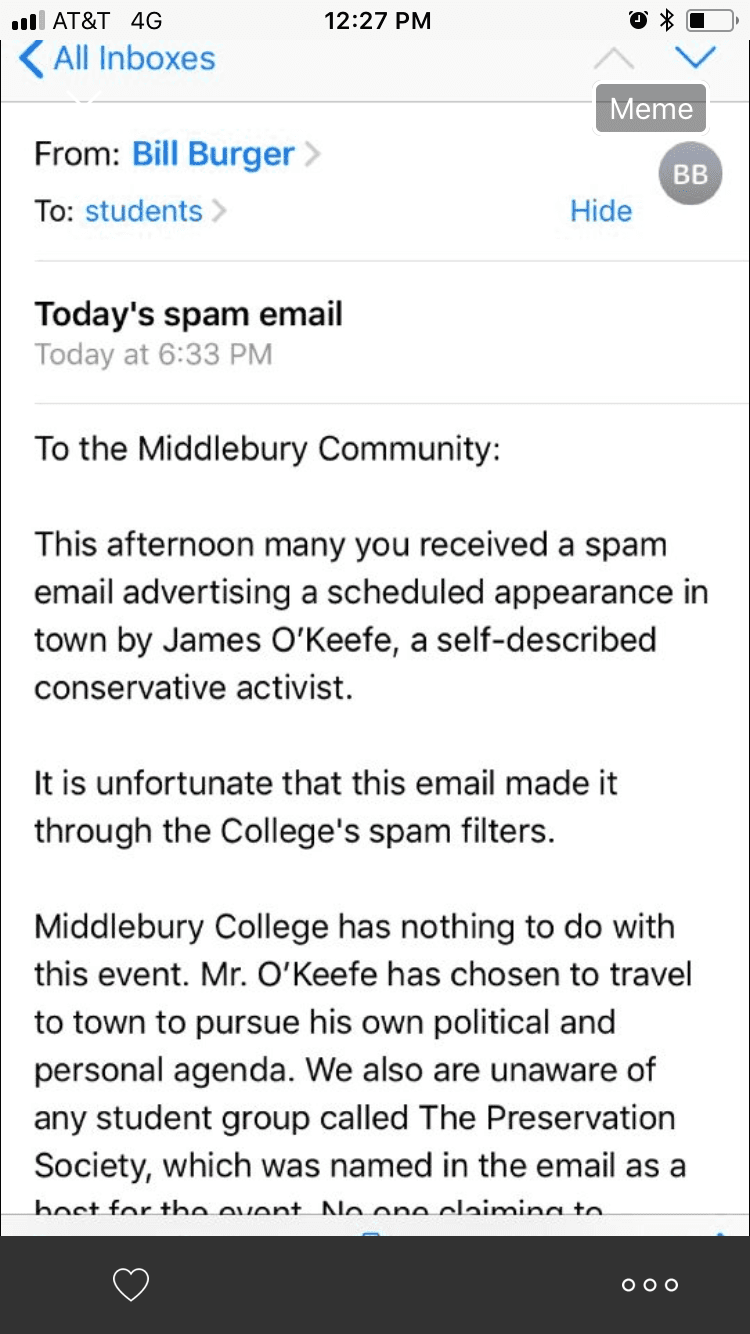The height and width of the screenshot is (1334, 750).
Task: Tap the heart icon to like
Action: pyautogui.click(x=131, y=1284)
